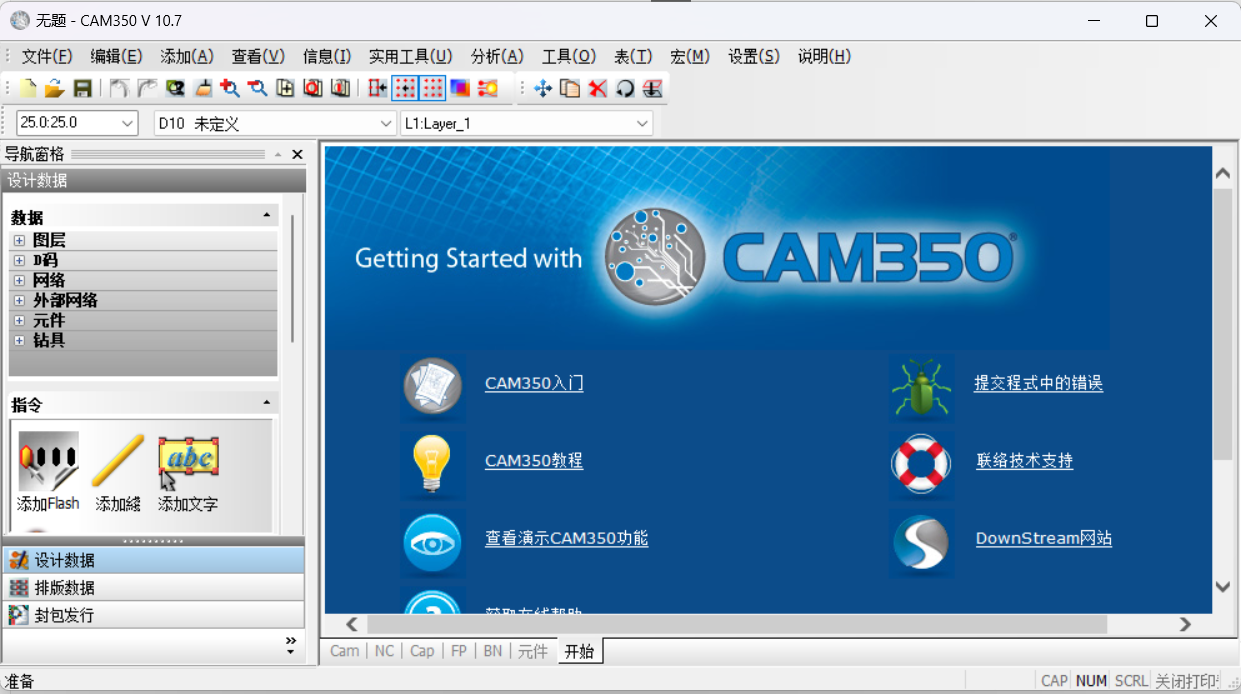Click the CAM350入门 documents icon
This screenshot has width=1241, height=694.
tap(433, 387)
